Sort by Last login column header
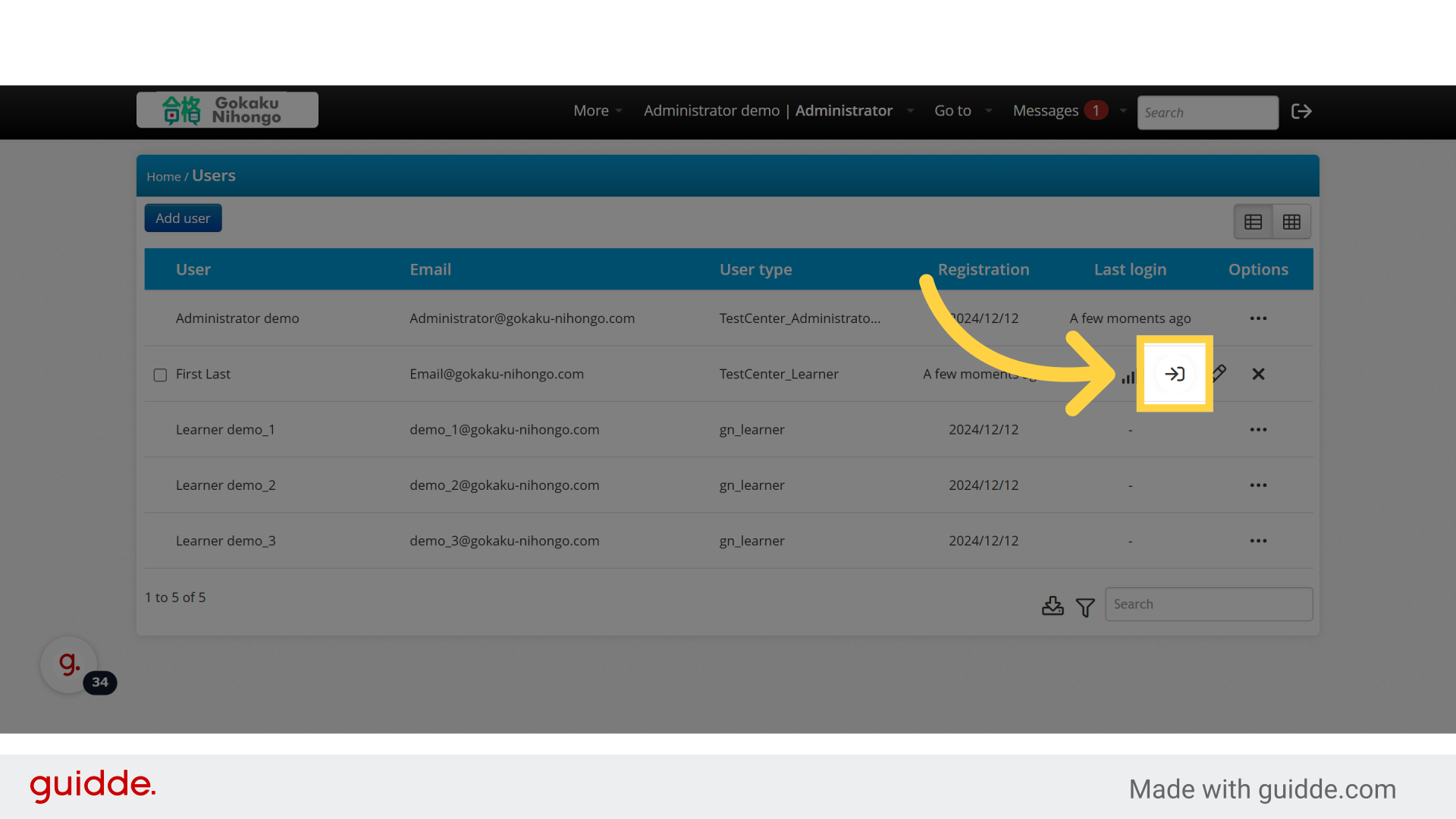 (x=1130, y=269)
